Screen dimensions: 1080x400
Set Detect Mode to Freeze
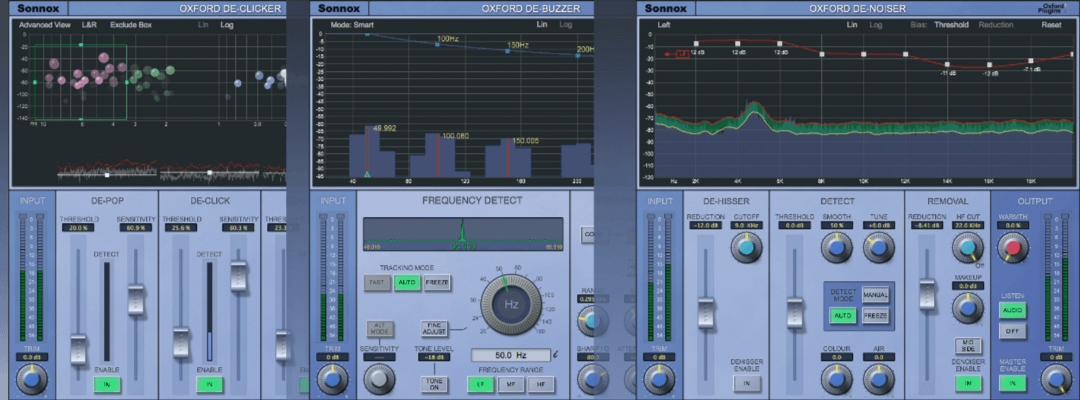tap(875, 316)
